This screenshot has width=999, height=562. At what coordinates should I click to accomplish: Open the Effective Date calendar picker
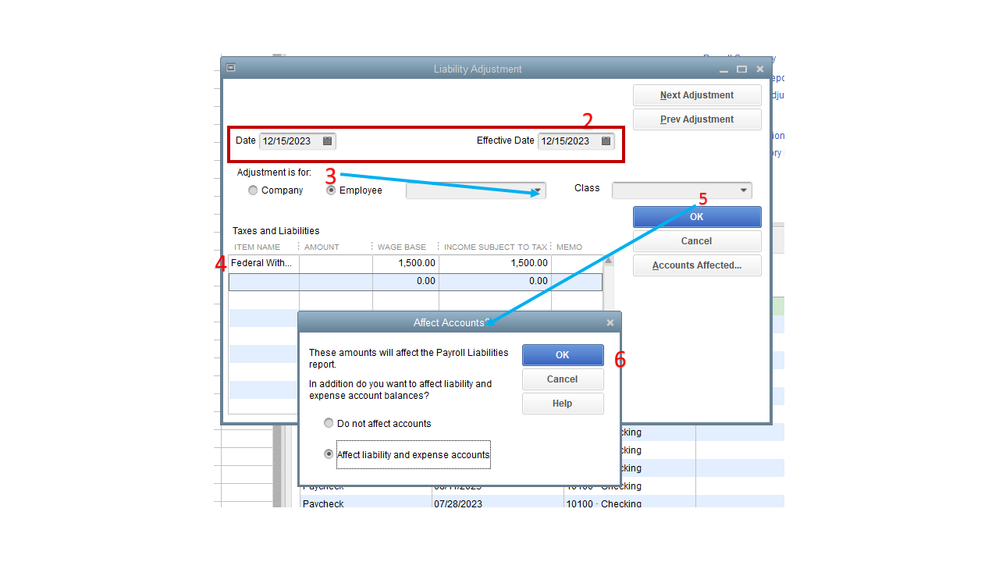606,141
